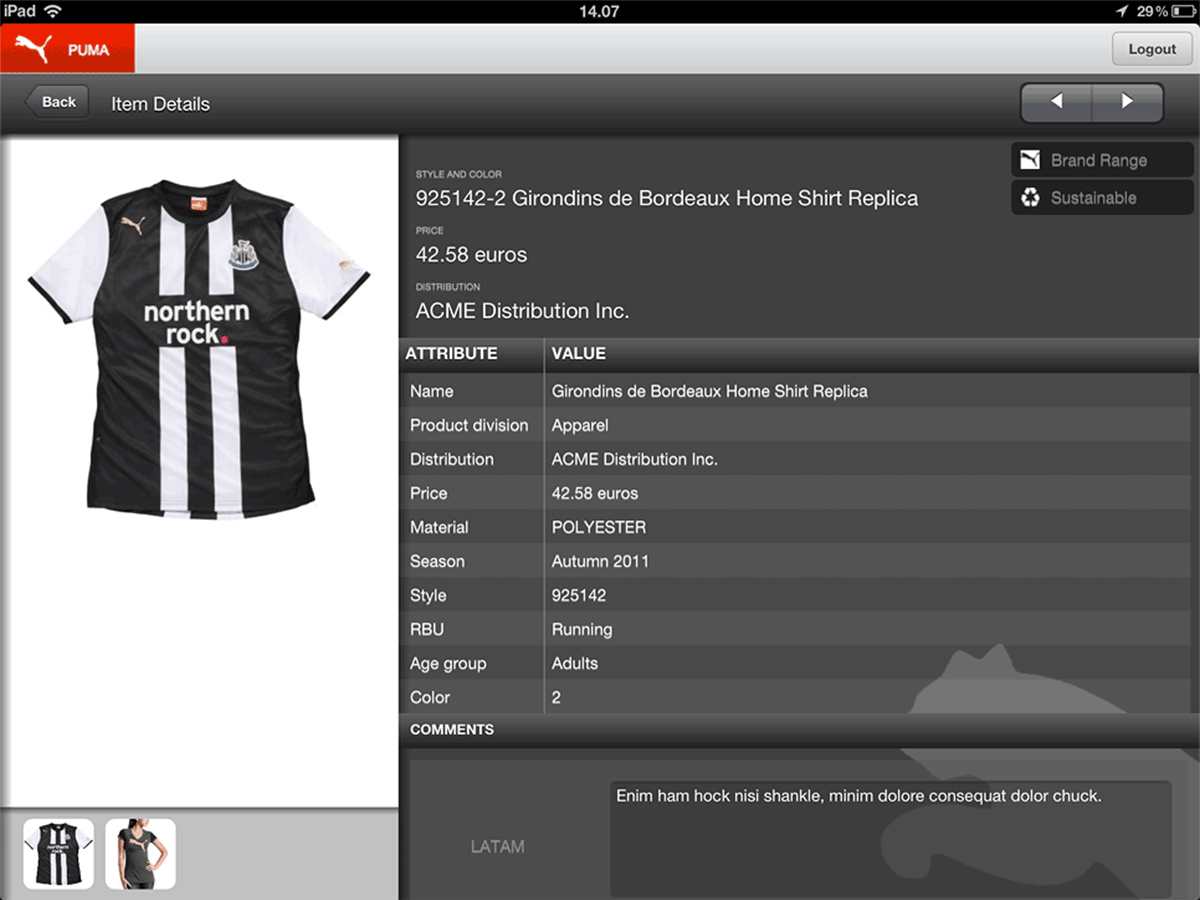Click the LATAM comment text field
1200x900 pixels.
tap(890, 840)
